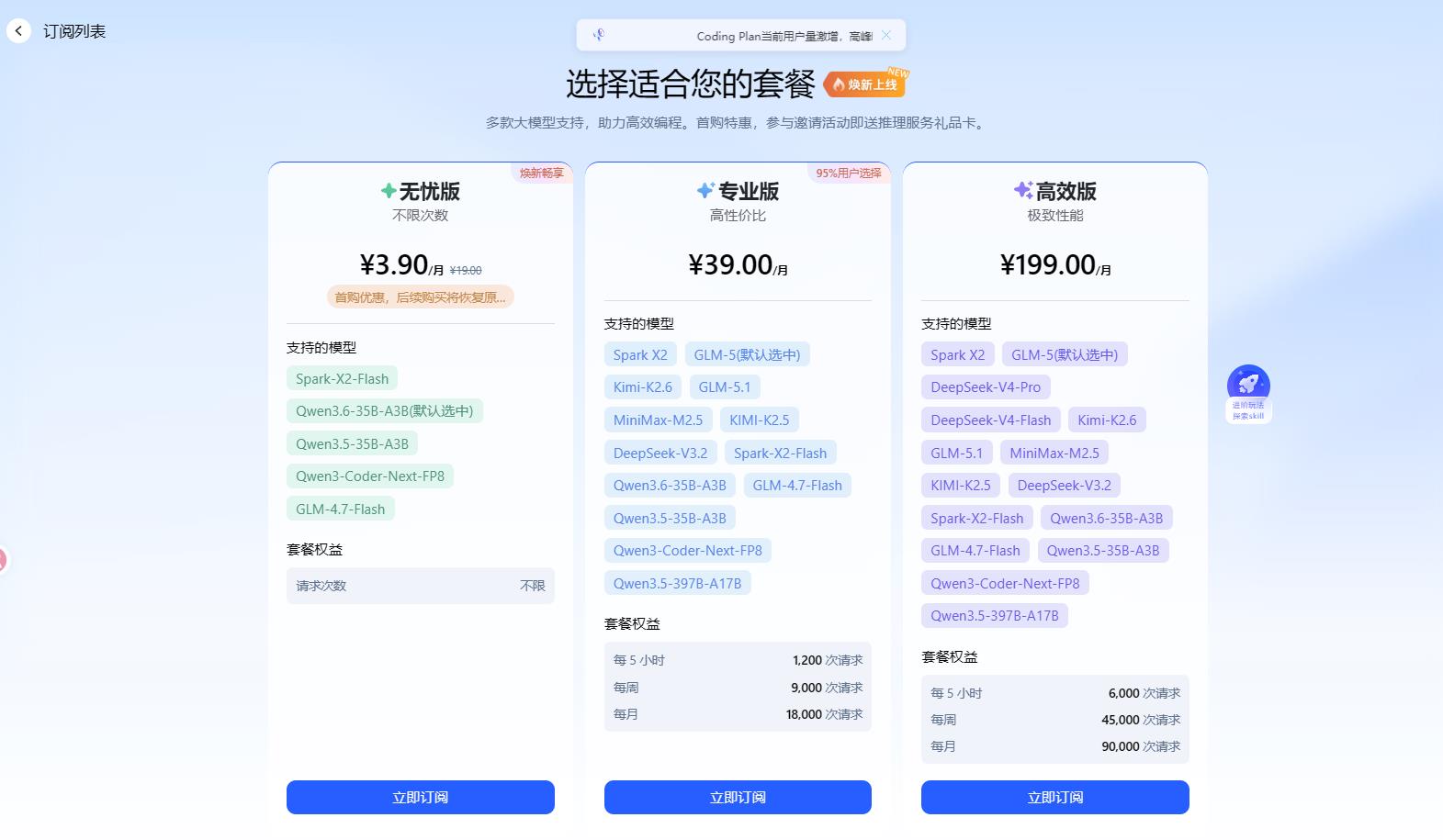Select Spark X2 in the 高效版 card

958,354
